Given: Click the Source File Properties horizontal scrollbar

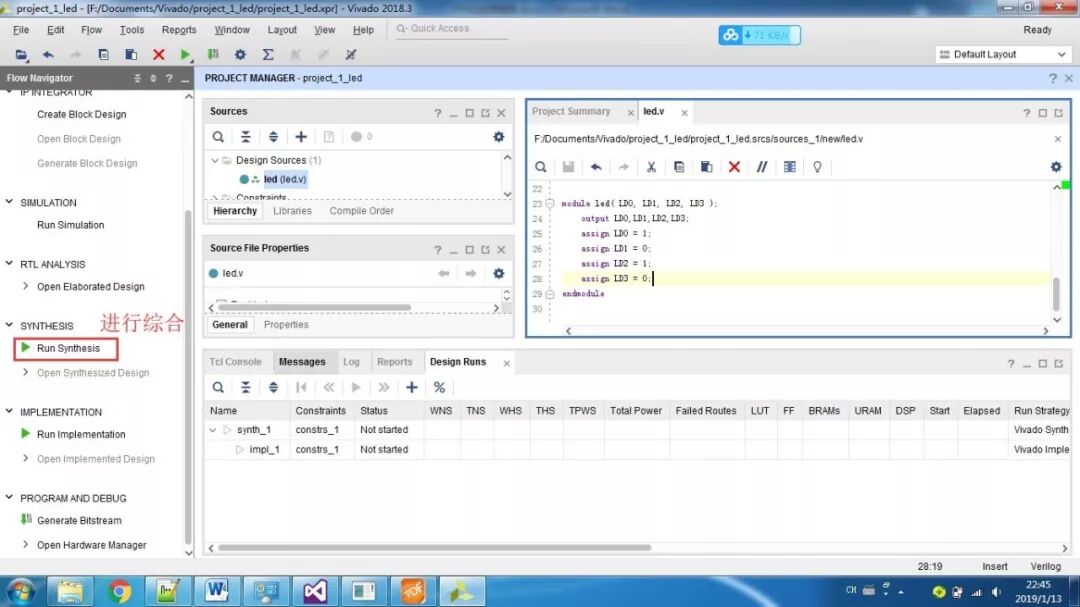Looking at the screenshot, I should click(314, 308).
